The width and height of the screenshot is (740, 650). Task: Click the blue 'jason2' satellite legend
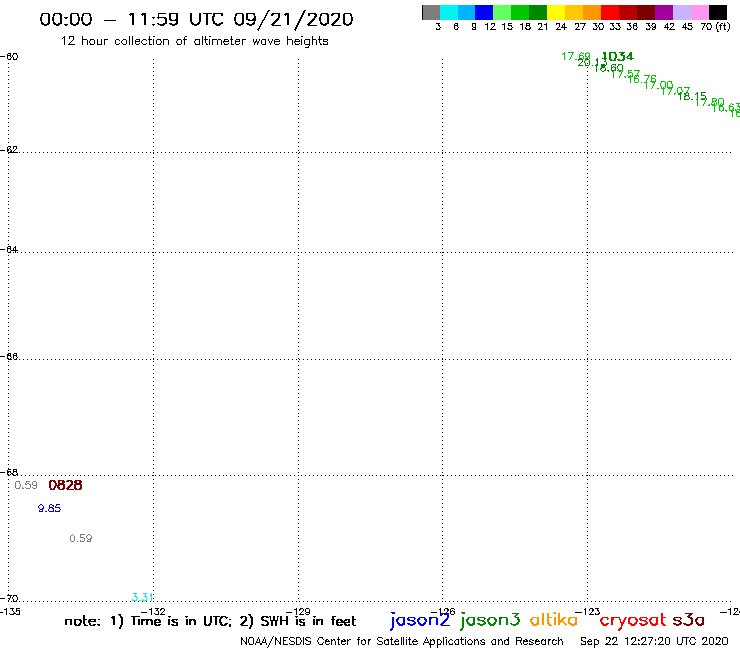coord(420,621)
